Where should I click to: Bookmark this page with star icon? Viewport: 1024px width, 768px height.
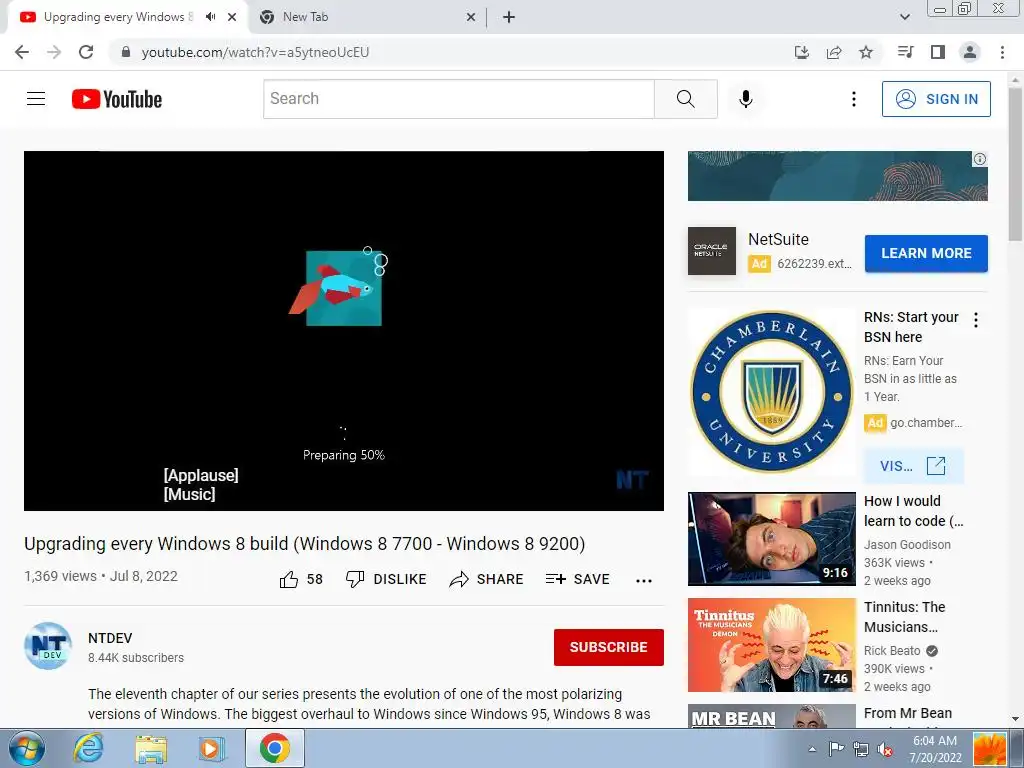point(866,52)
